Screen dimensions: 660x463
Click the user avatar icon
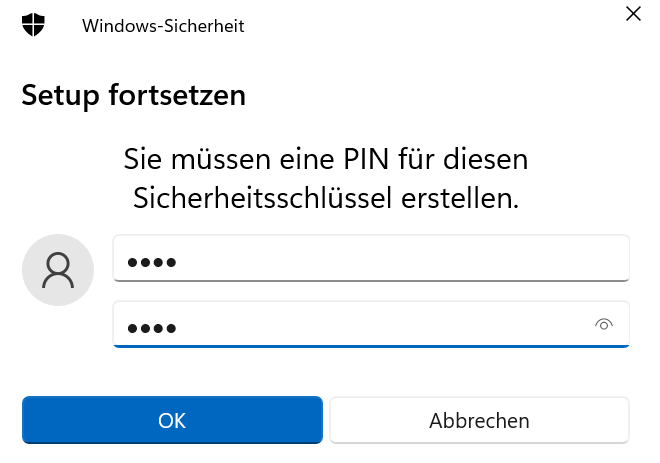(x=58, y=269)
